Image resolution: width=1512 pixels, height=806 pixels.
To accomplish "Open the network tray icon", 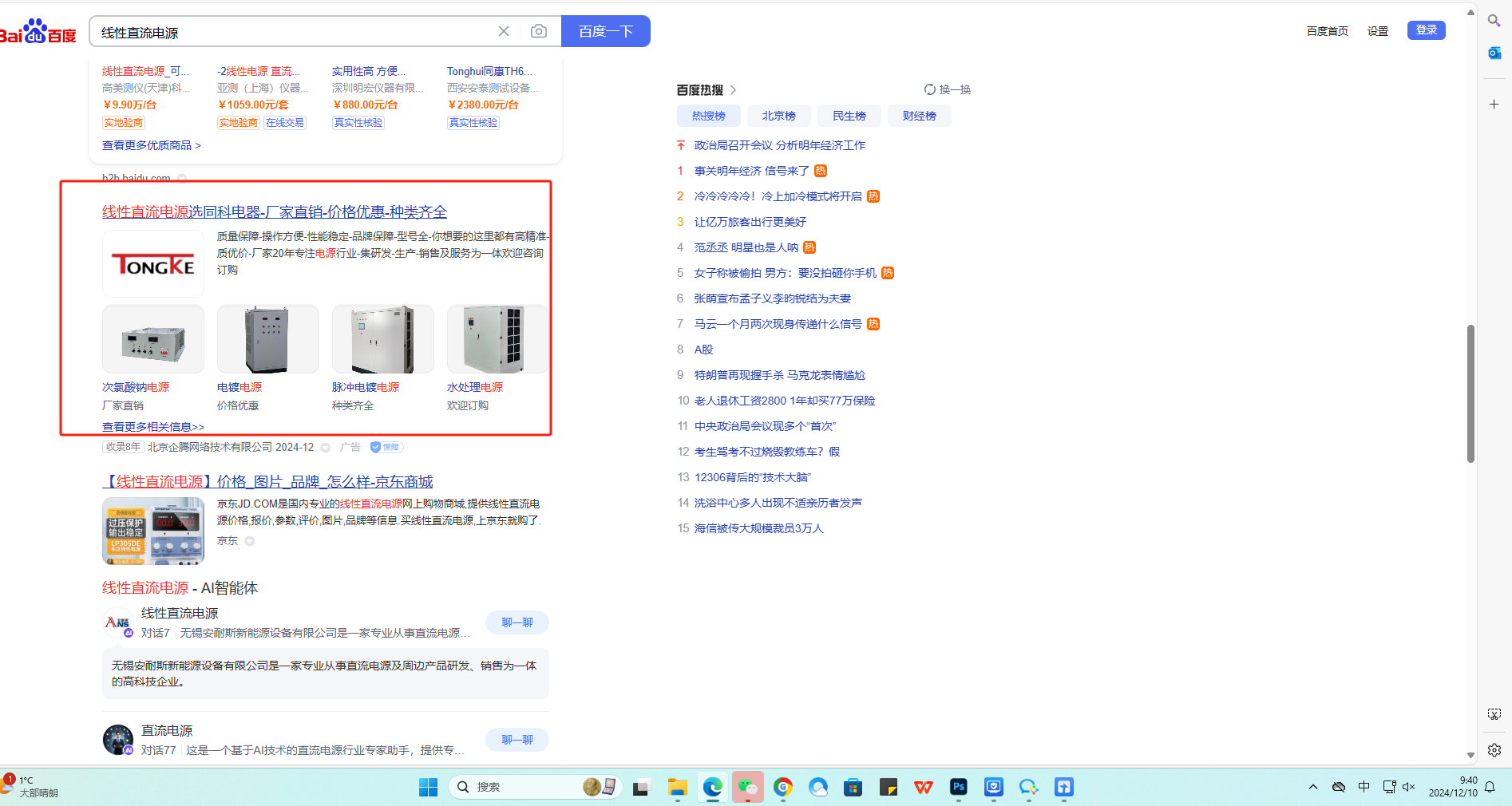I will pos(1389,787).
